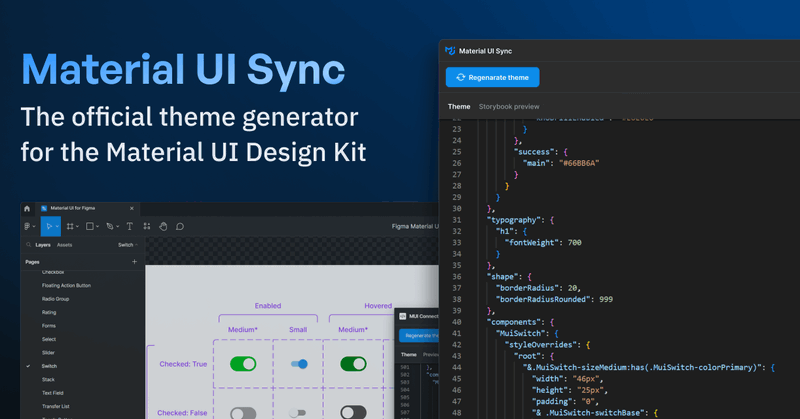Image resolution: width=800 pixels, height=419 pixels.
Task: Open the Stack page
Action: [48, 380]
